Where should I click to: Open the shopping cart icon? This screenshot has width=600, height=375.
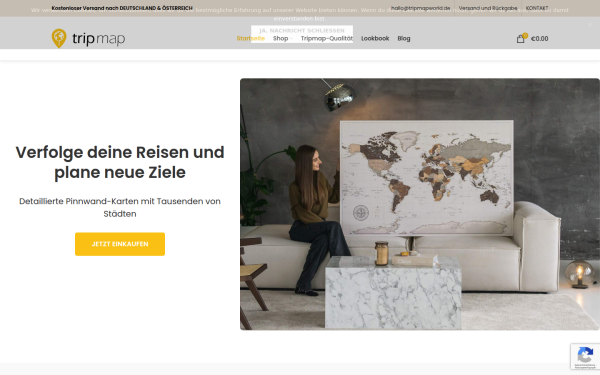click(521, 38)
